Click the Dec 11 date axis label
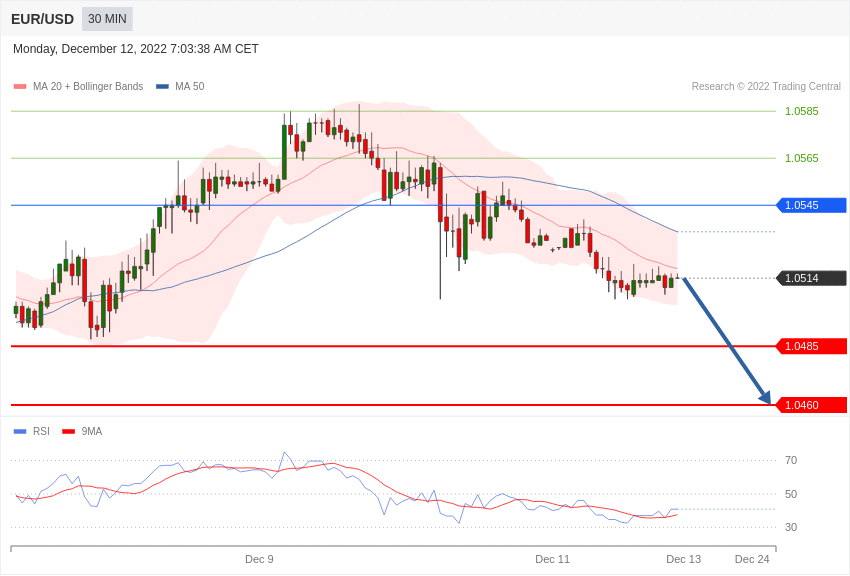850x576 pixels. pyautogui.click(x=552, y=559)
